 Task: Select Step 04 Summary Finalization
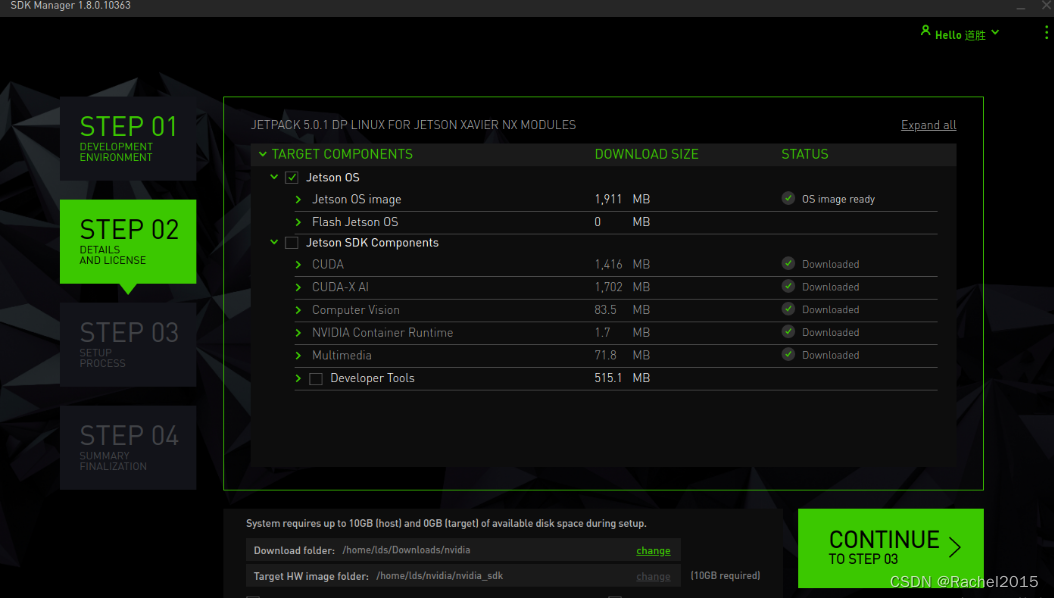pyautogui.click(x=128, y=447)
